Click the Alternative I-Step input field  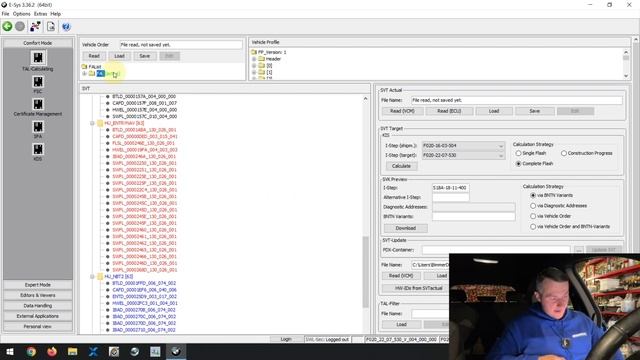[x=451, y=197]
